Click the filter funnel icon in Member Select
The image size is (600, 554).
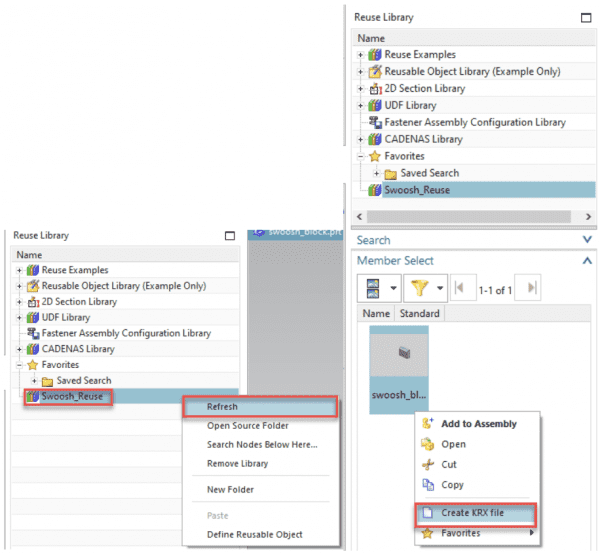pos(419,288)
